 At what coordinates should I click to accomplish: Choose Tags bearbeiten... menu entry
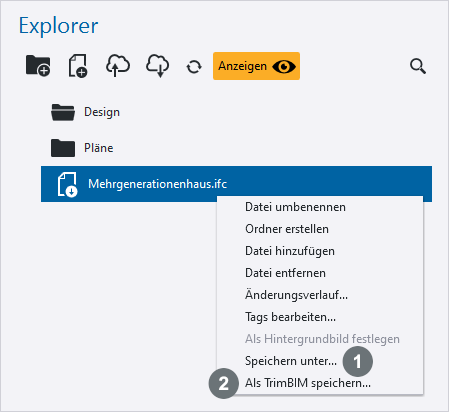pyautogui.click(x=290, y=317)
